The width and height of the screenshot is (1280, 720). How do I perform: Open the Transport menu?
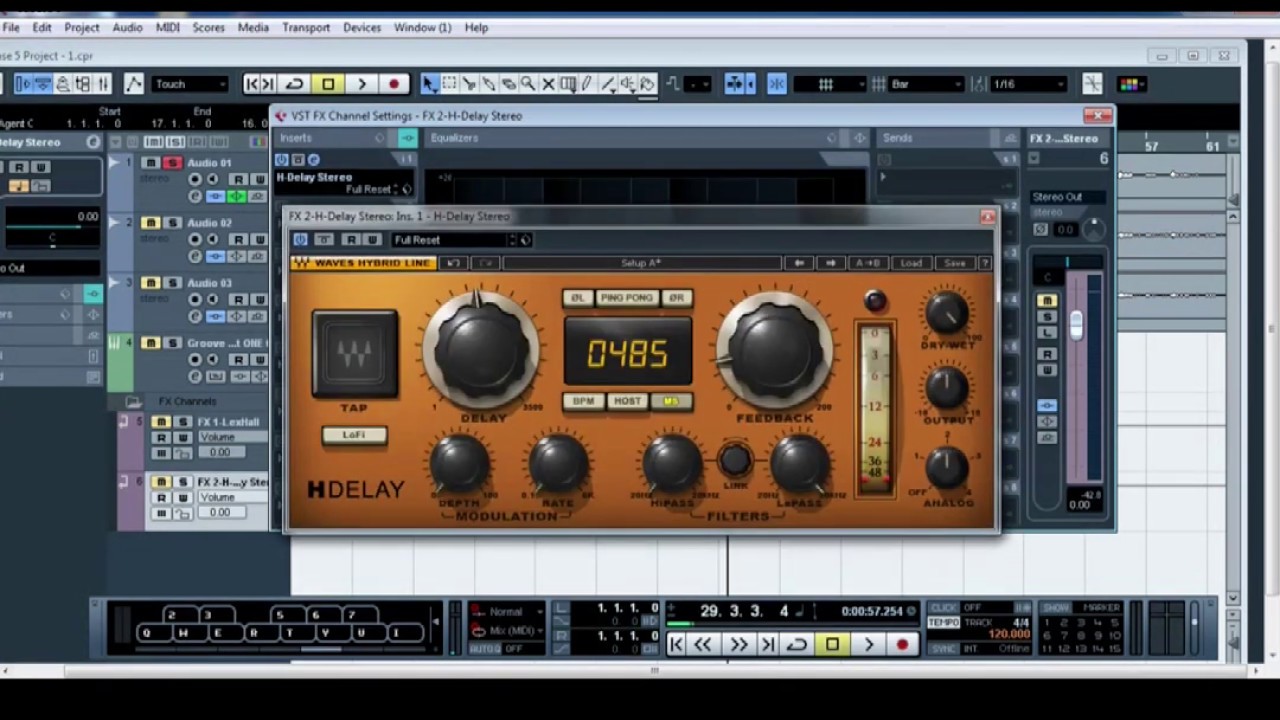[306, 27]
